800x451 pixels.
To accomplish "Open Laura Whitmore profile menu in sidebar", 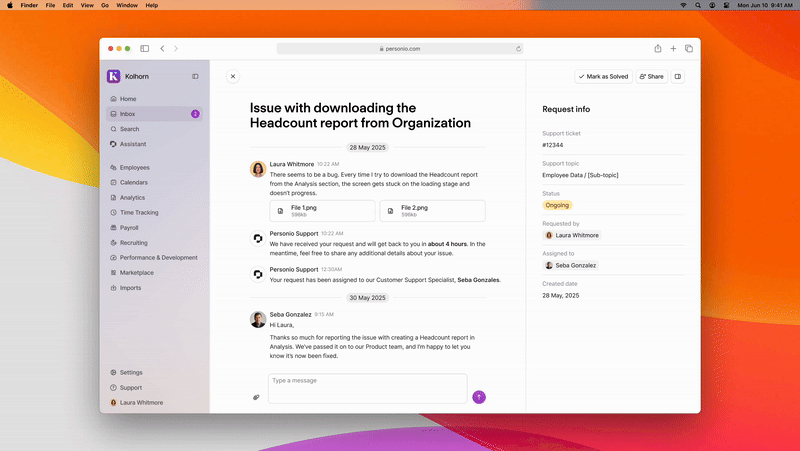I will (141, 402).
